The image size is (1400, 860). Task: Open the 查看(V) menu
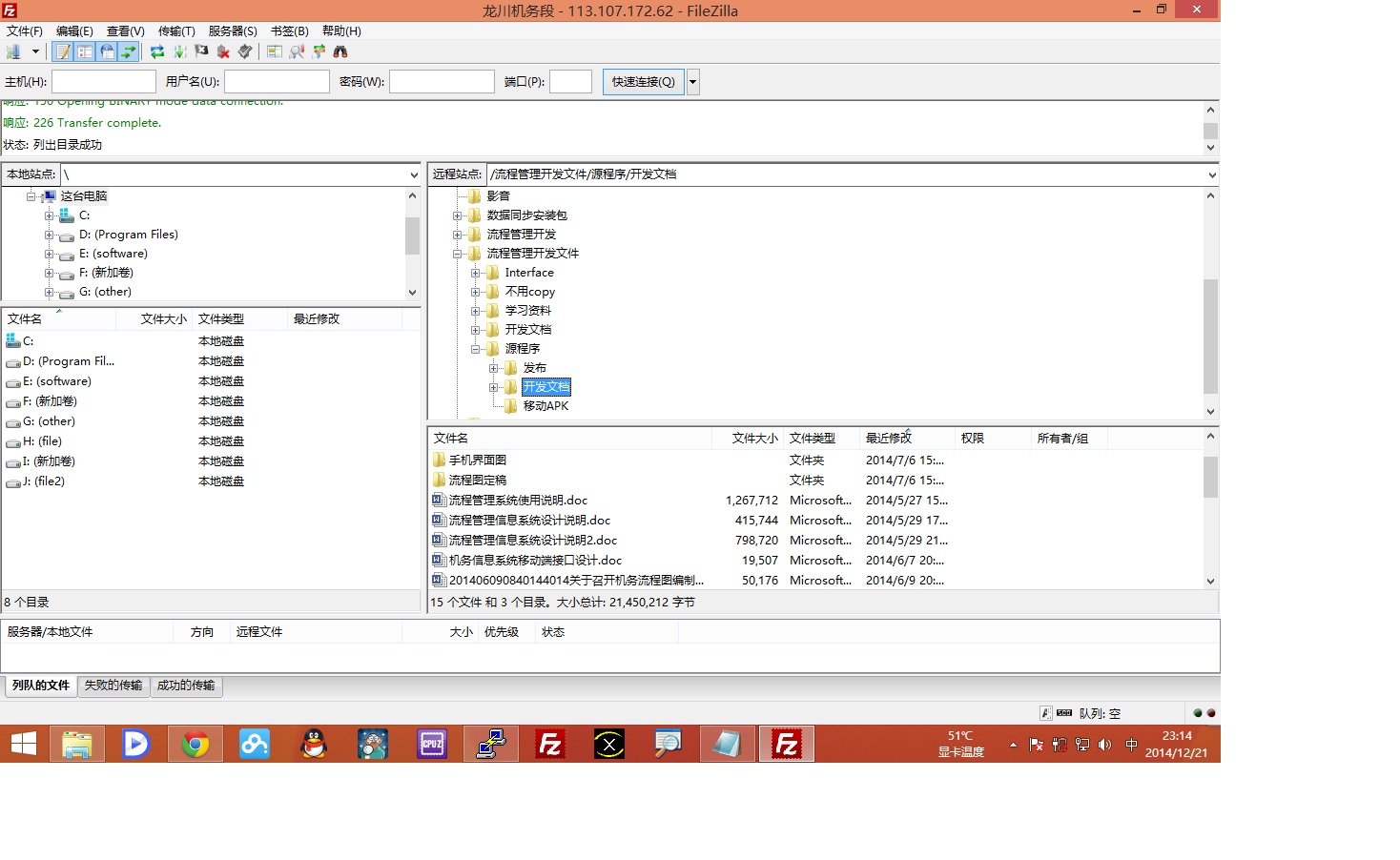click(126, 31)
